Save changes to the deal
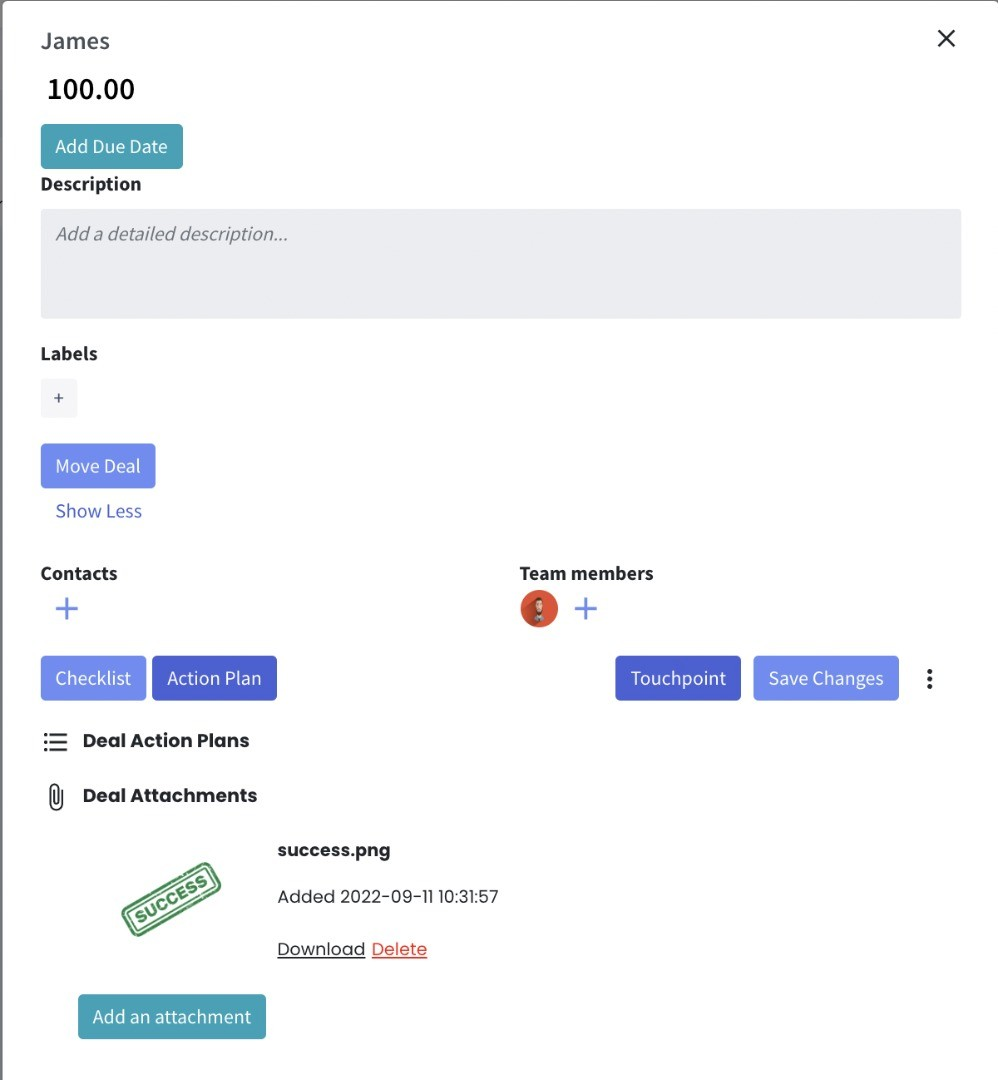This screenshot has height=1080, width=998. 825,678
